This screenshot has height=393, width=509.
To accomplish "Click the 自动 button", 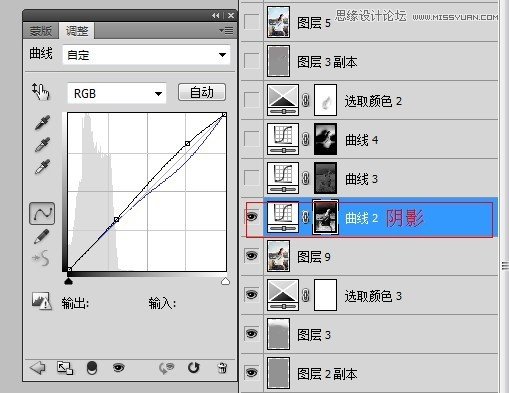I will point(202,92).
